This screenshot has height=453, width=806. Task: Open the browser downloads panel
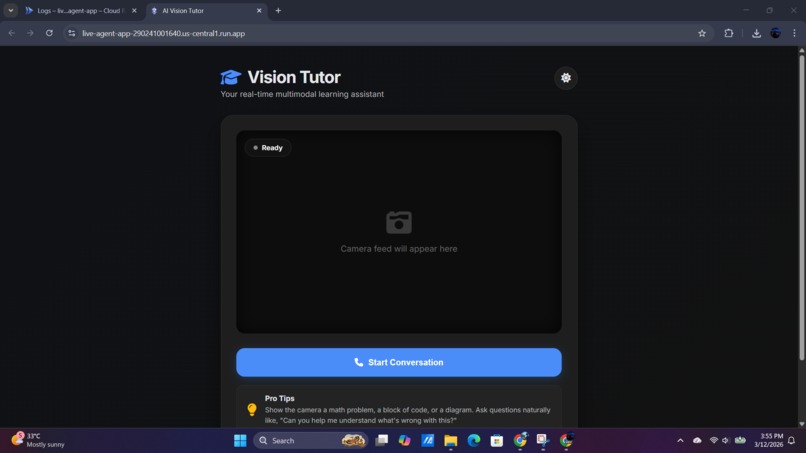(x=756, y=33)
